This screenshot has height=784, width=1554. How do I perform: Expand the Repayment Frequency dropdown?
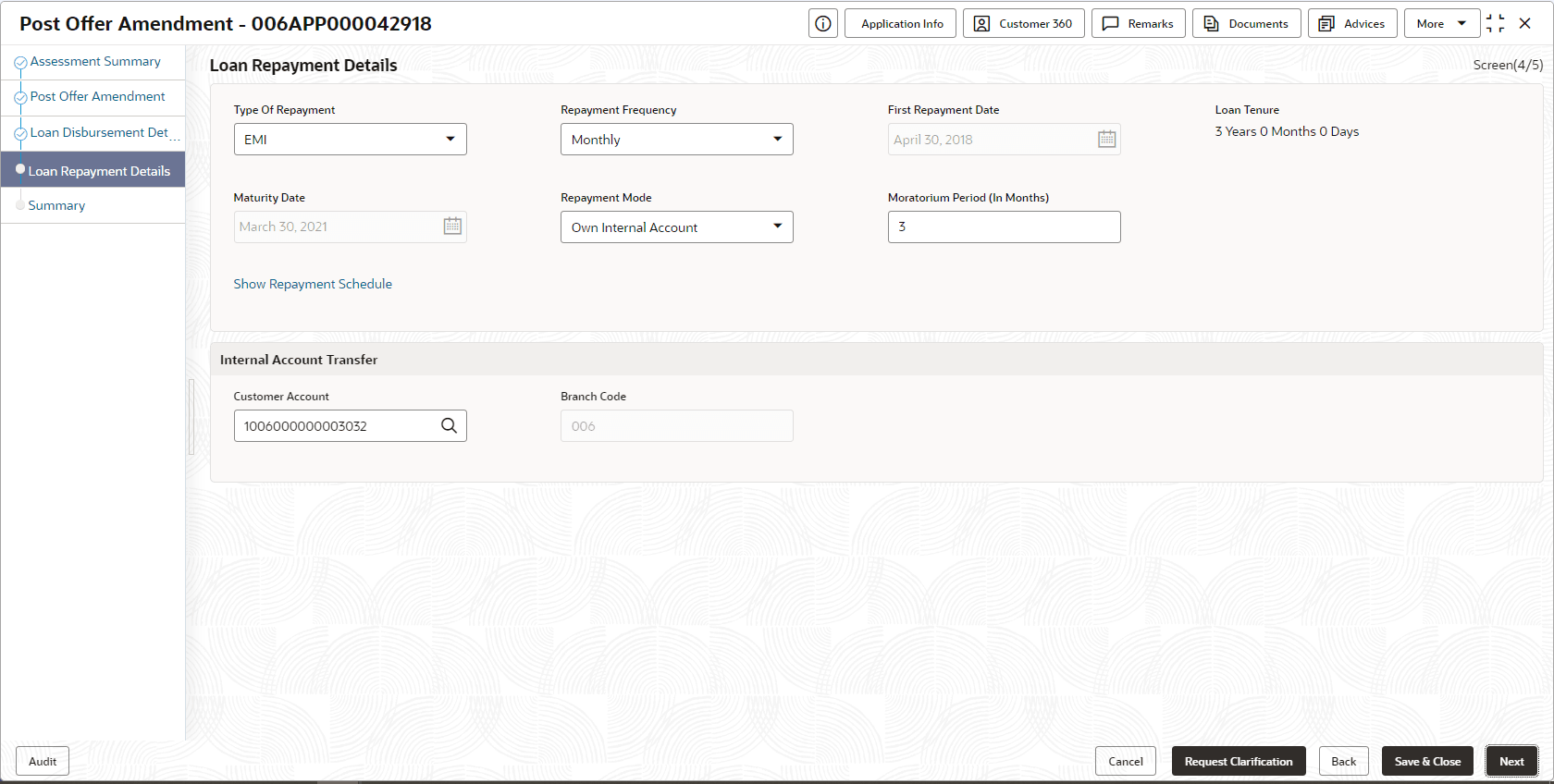676,140
